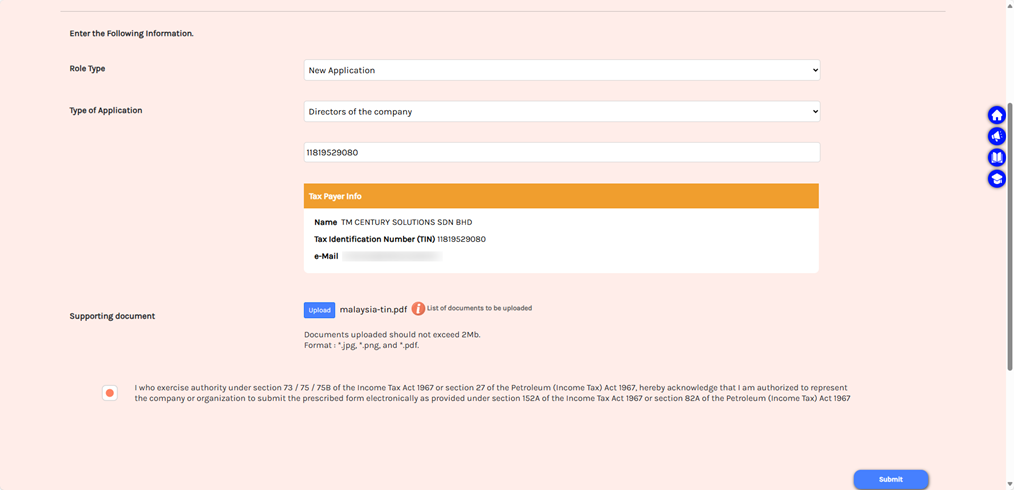Viewport: 1014px width, 490px height.
Task: Click the Type of Application label
Action: point(106,111)
